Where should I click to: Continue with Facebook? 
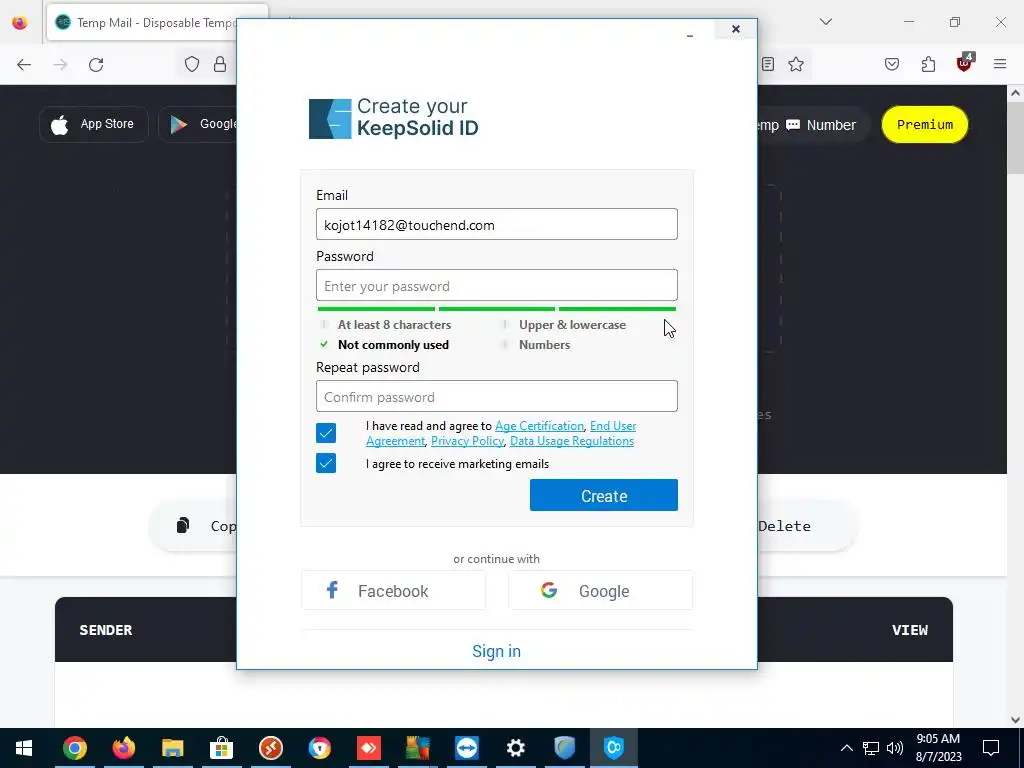click(x=393, y=590)
